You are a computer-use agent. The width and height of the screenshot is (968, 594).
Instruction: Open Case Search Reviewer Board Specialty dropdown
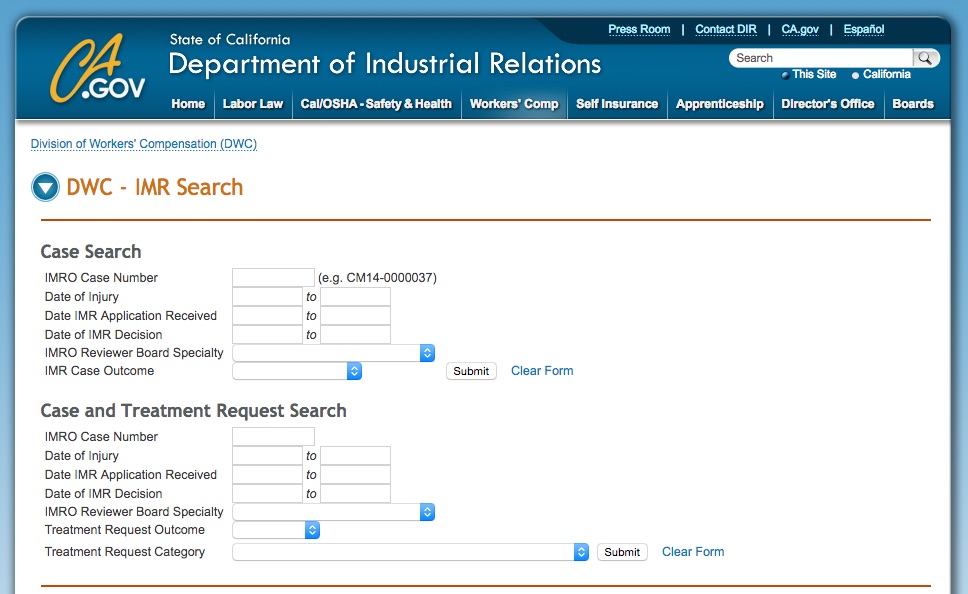tap(333, 353)
